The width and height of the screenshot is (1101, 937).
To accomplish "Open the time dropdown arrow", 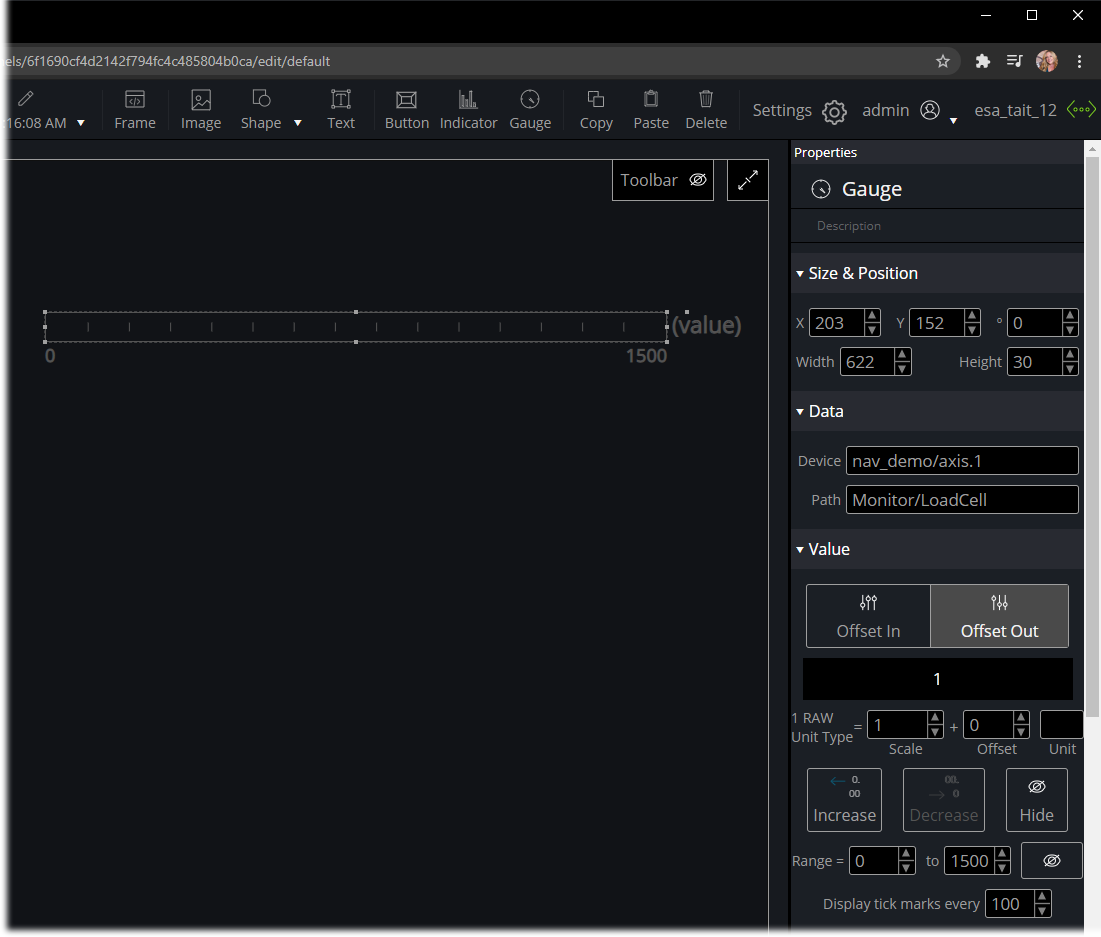I will click(x=81, y=123).
